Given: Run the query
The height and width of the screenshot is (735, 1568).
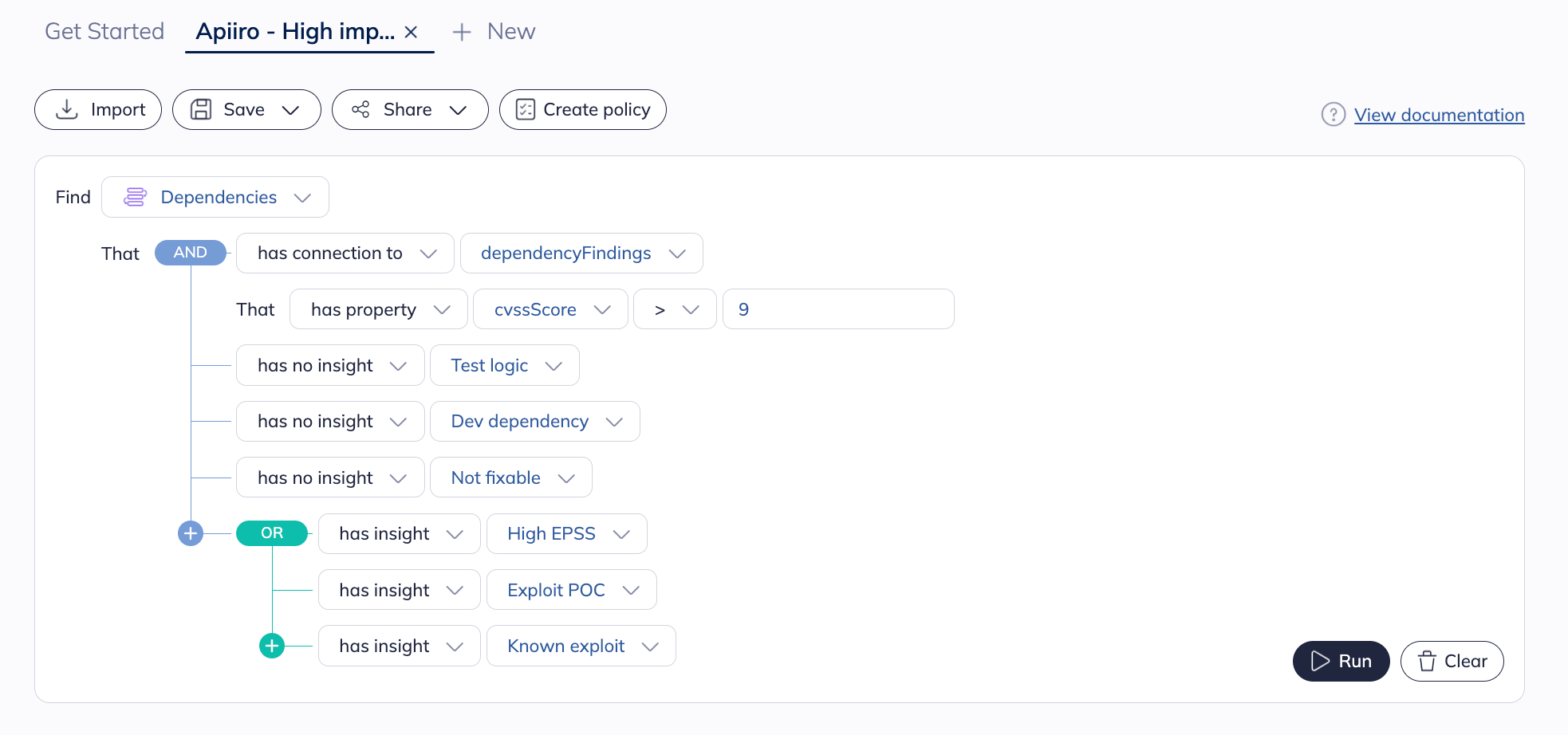Looking at the screenshot, I should click(1341, 661).
